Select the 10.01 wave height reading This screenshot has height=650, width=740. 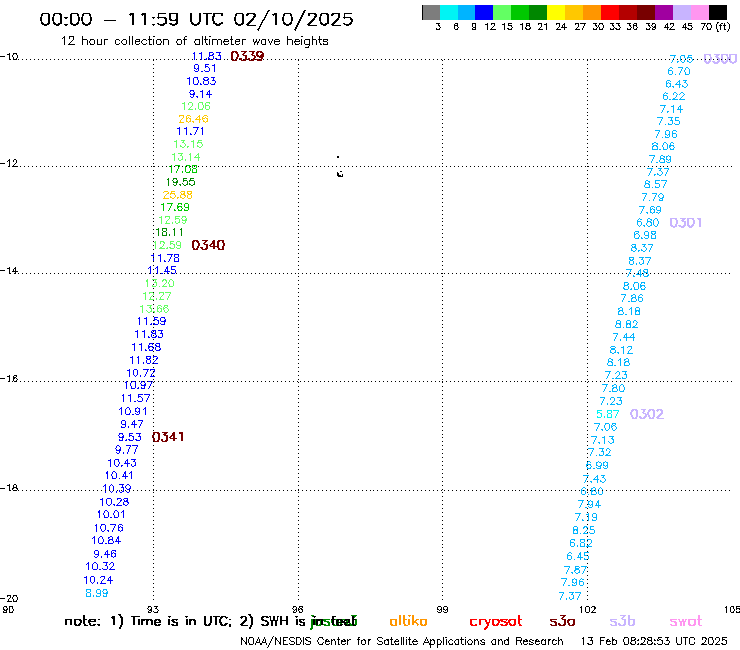coord(111,515)
